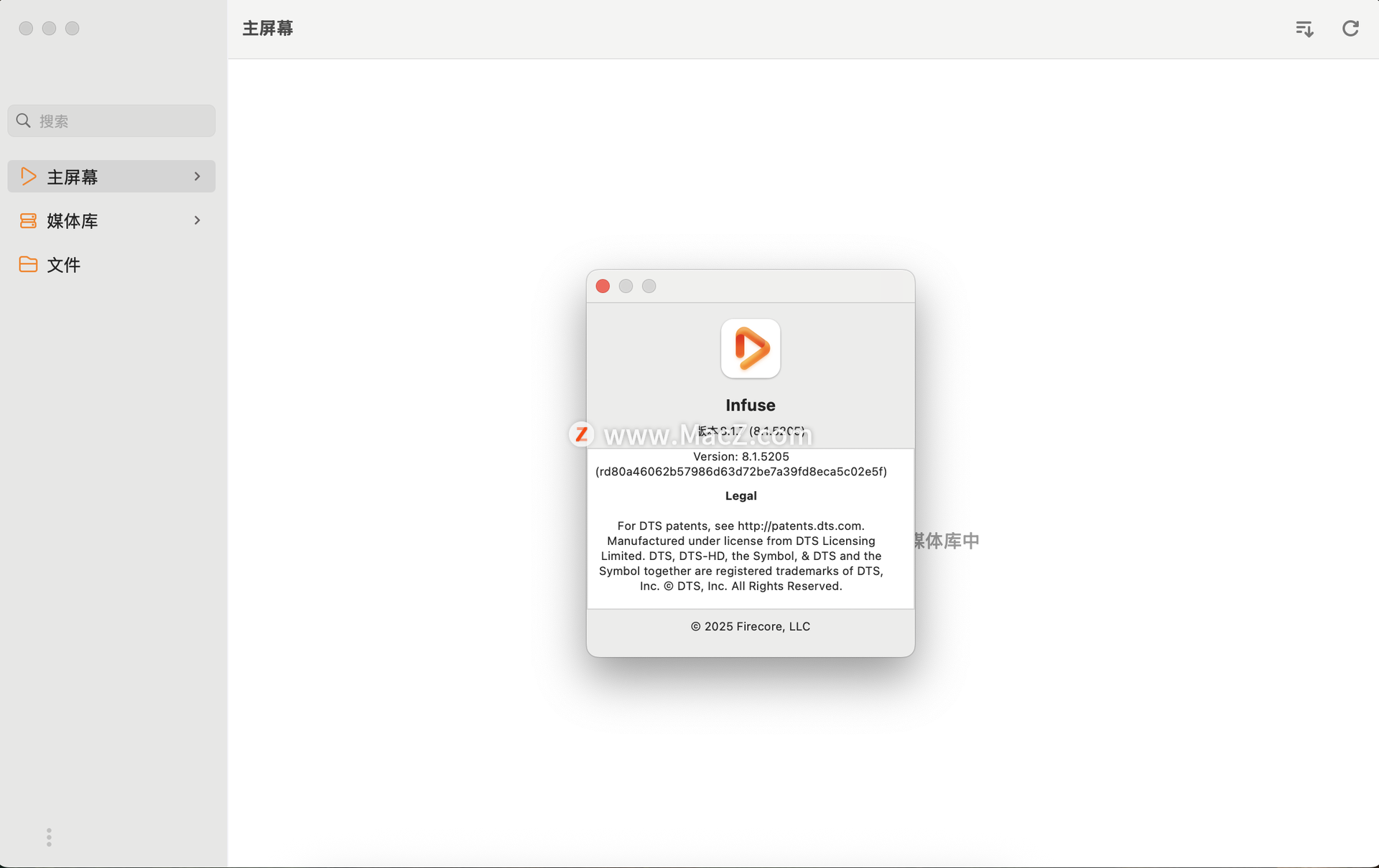Open the sort options icon in the toolbar
This screenshot has width=1379, height=868.
pos(1304,29)
